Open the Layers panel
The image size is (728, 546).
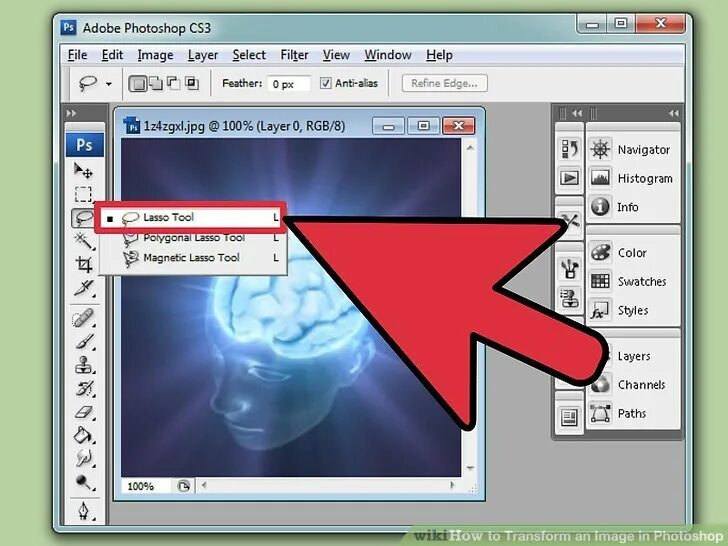click(633, 356)
